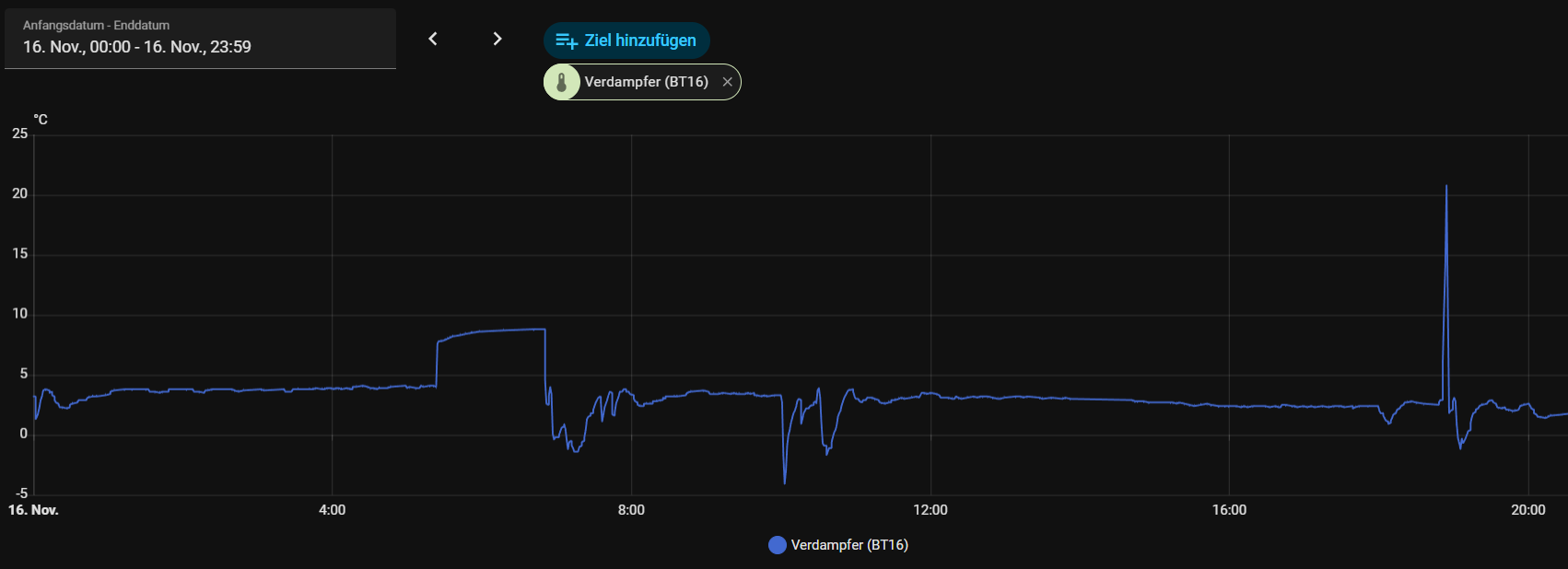Click the 12:00 time axis label
The height and width of the screenshot is (569, 1568).
coord(930,510)
